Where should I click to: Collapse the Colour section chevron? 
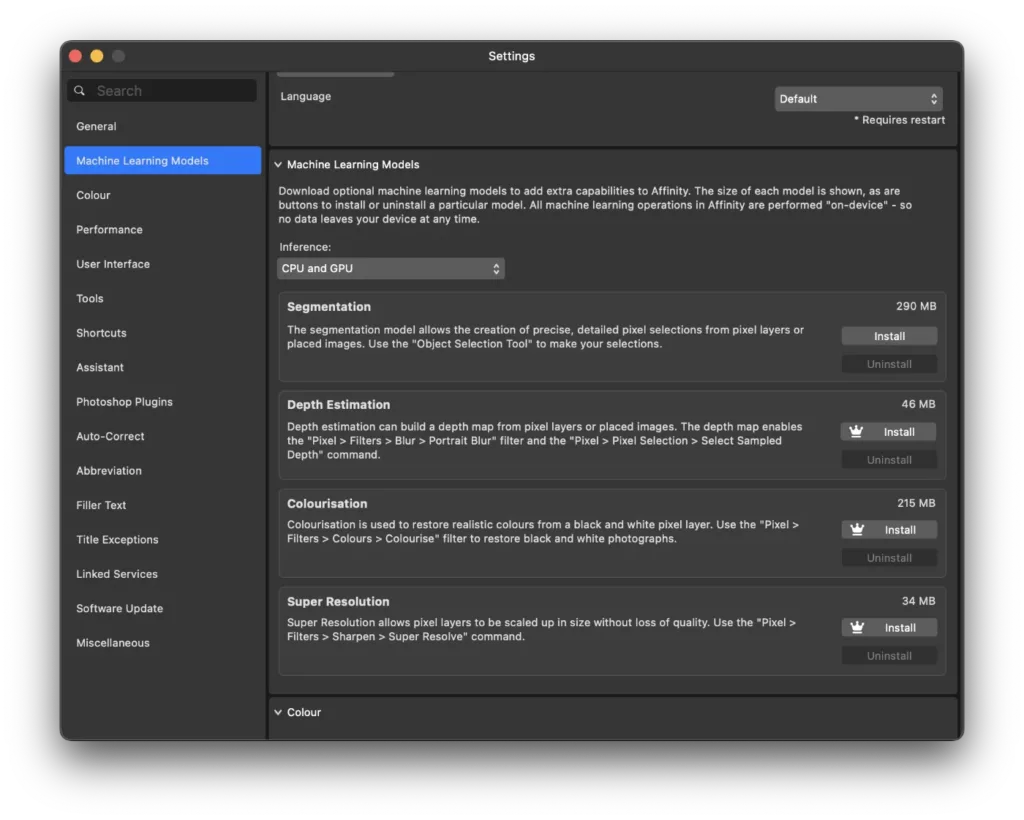(278, 712)
